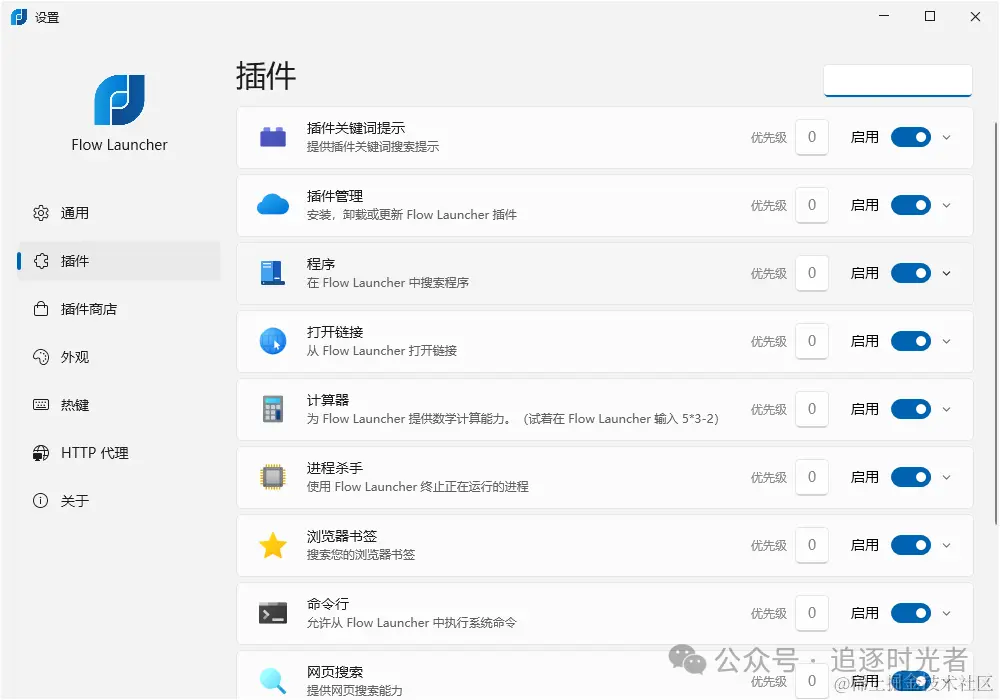Disable the 插件管理 plugin toggle

tap(911, 205)
